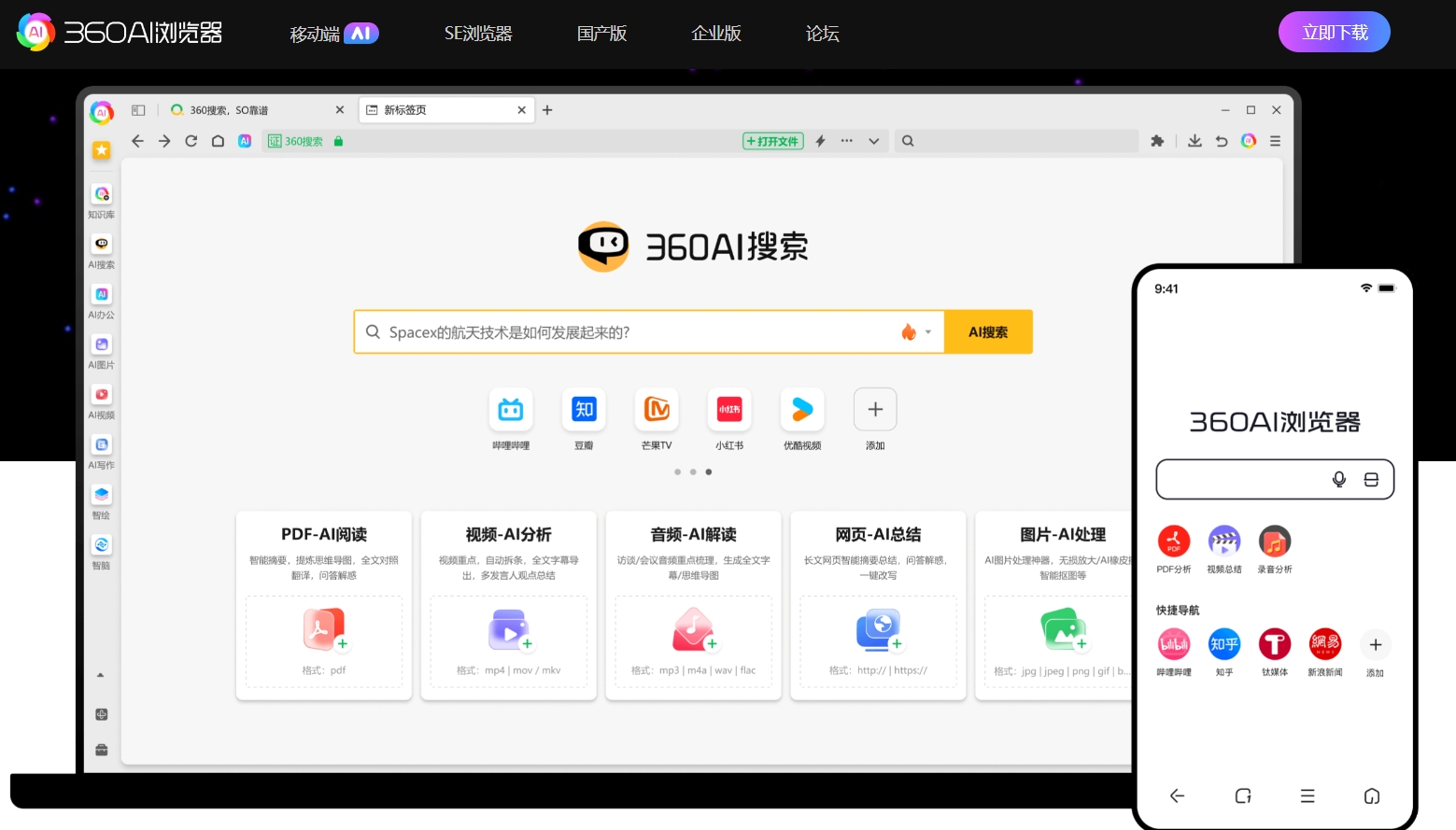Open a new tab with plus button
Viewport: 1456px width, 830px height.
tap(547, 110)
